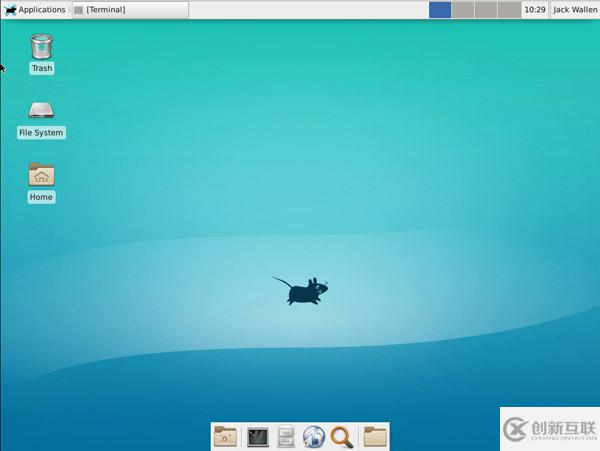Switch to fourth workspace

509,10
